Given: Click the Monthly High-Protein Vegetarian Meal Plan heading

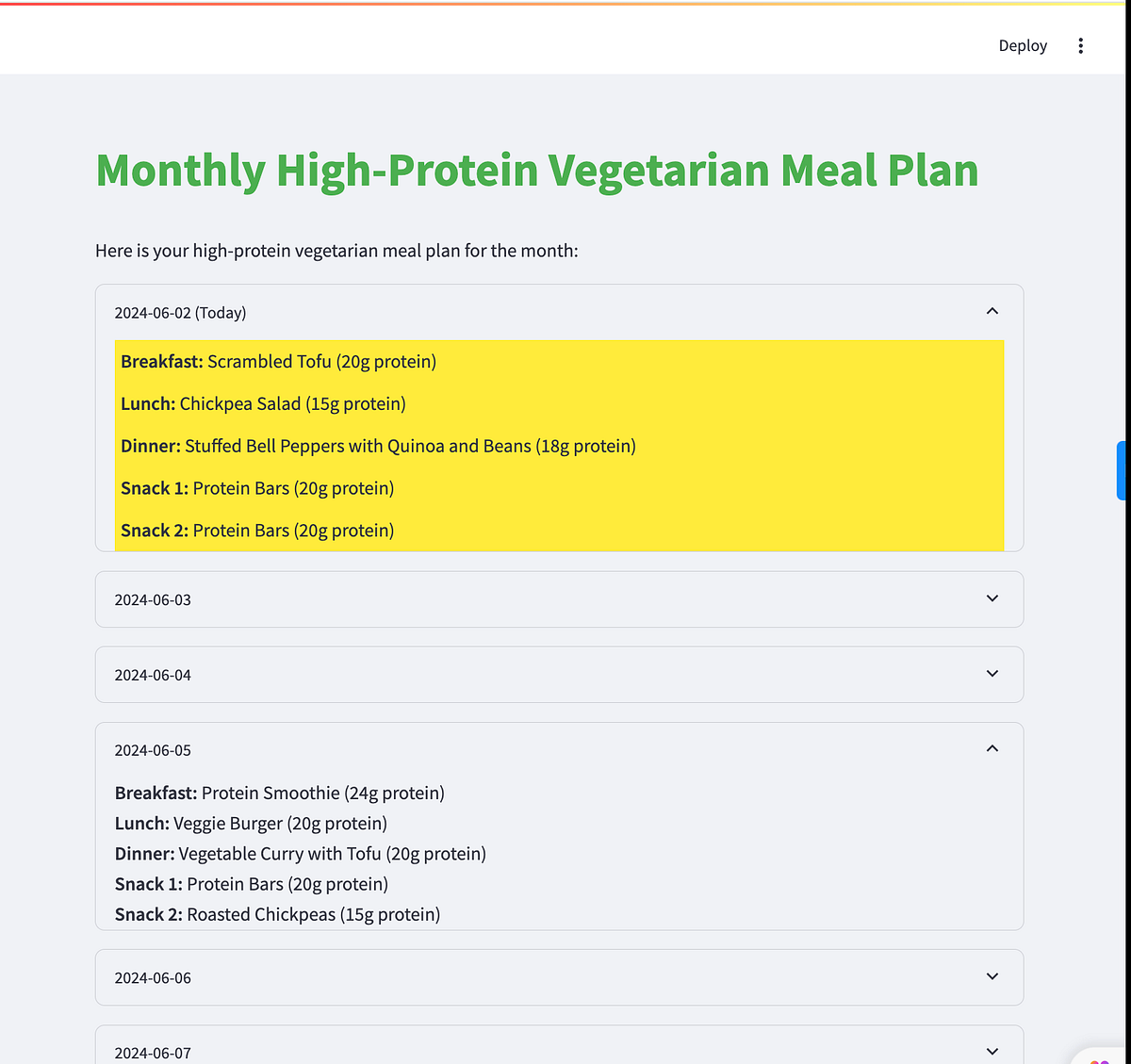Looking at the screenshot, I should click(536, 170).
